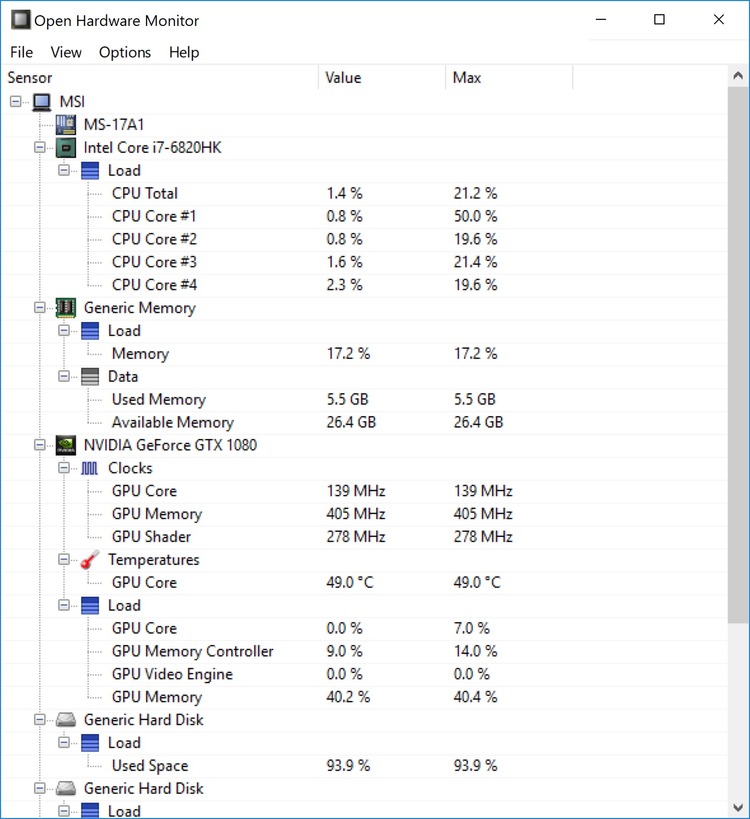Collapse the Intel Core i7-6820HK node

pos(40,147)
